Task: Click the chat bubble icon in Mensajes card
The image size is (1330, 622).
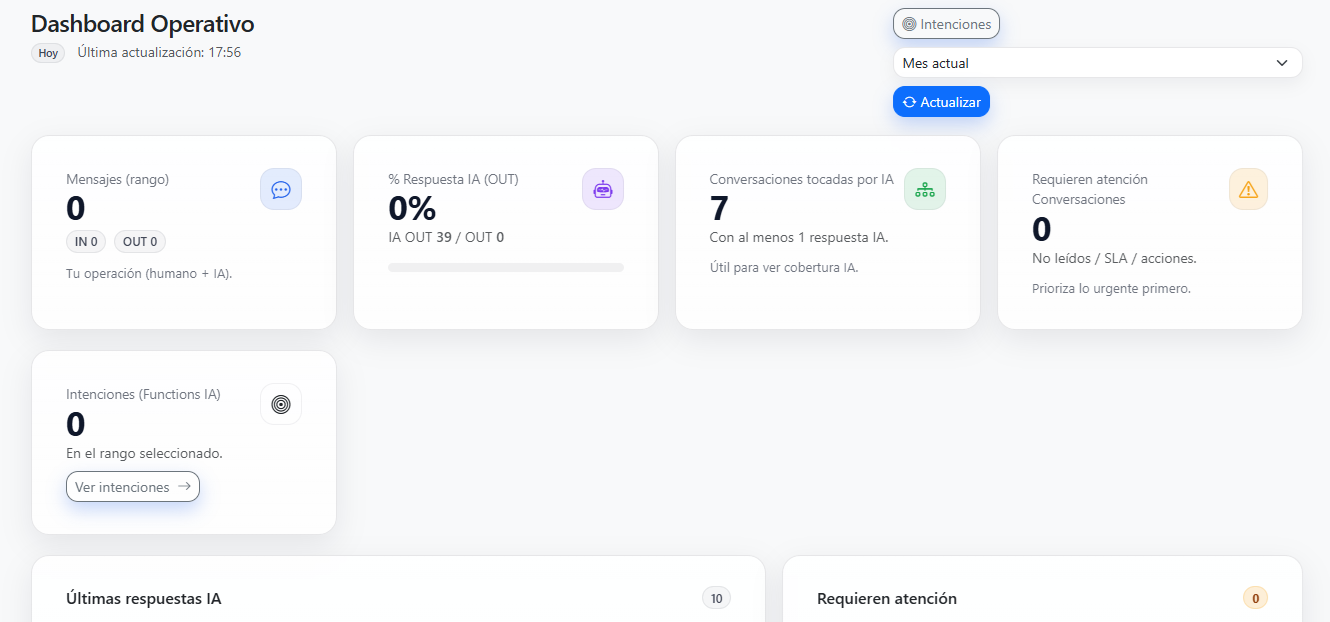Action: tap(281, 189)
